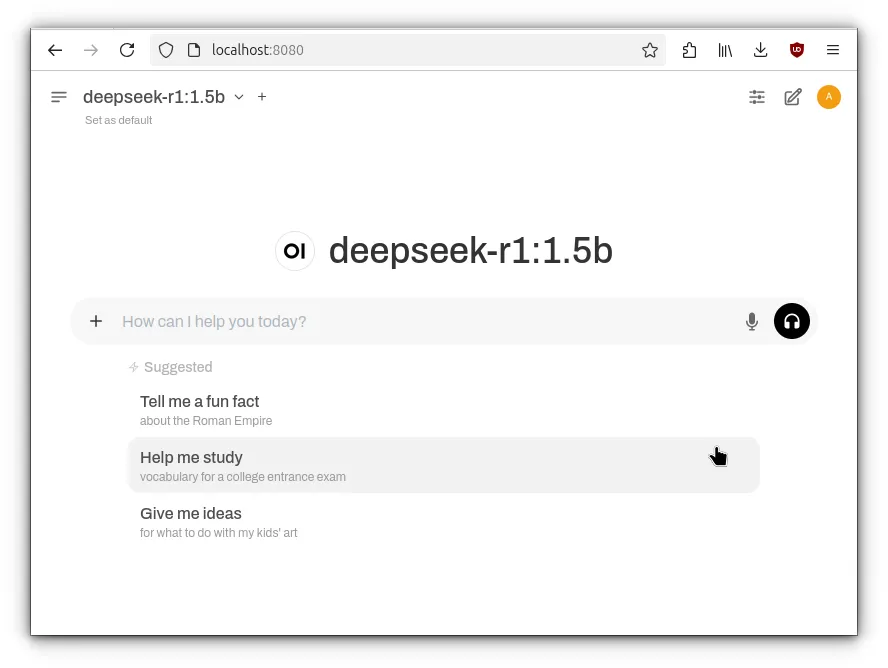Activate voice input with the microphone icon
The height and width of the screenshot is (668, 888).
pyautogui.click(x=751, y=321)
